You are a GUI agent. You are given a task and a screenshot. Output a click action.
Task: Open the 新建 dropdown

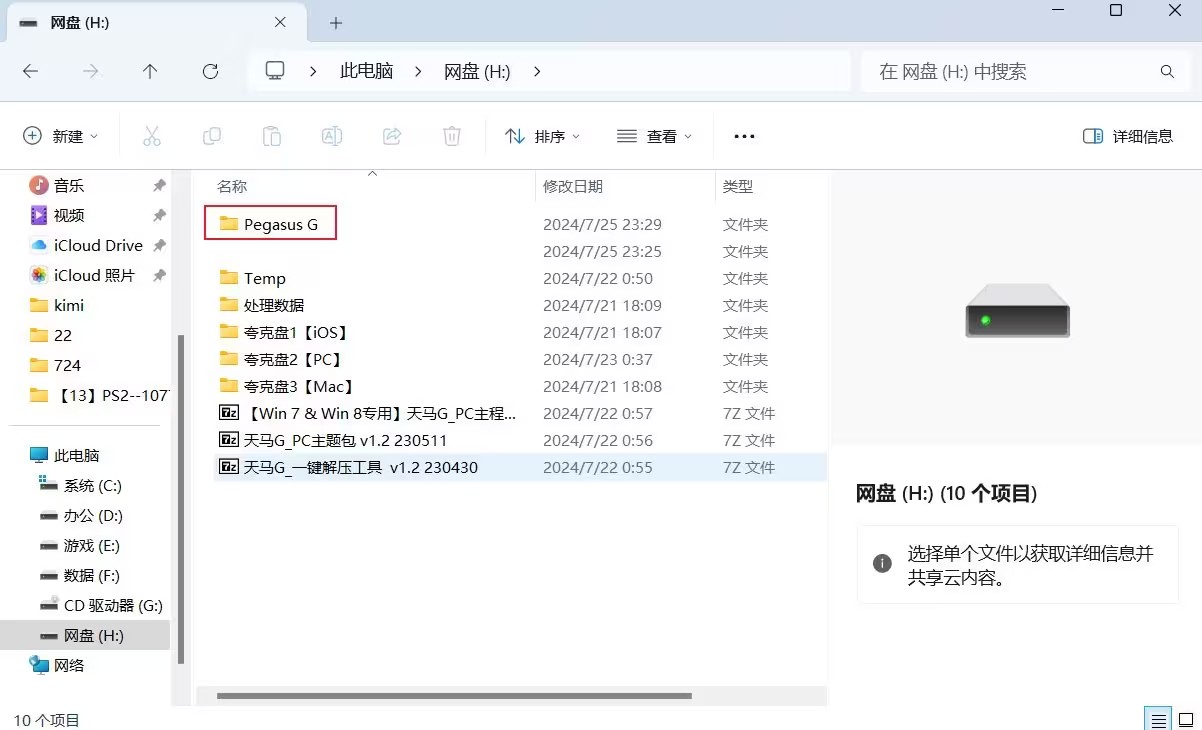[61, 136]
